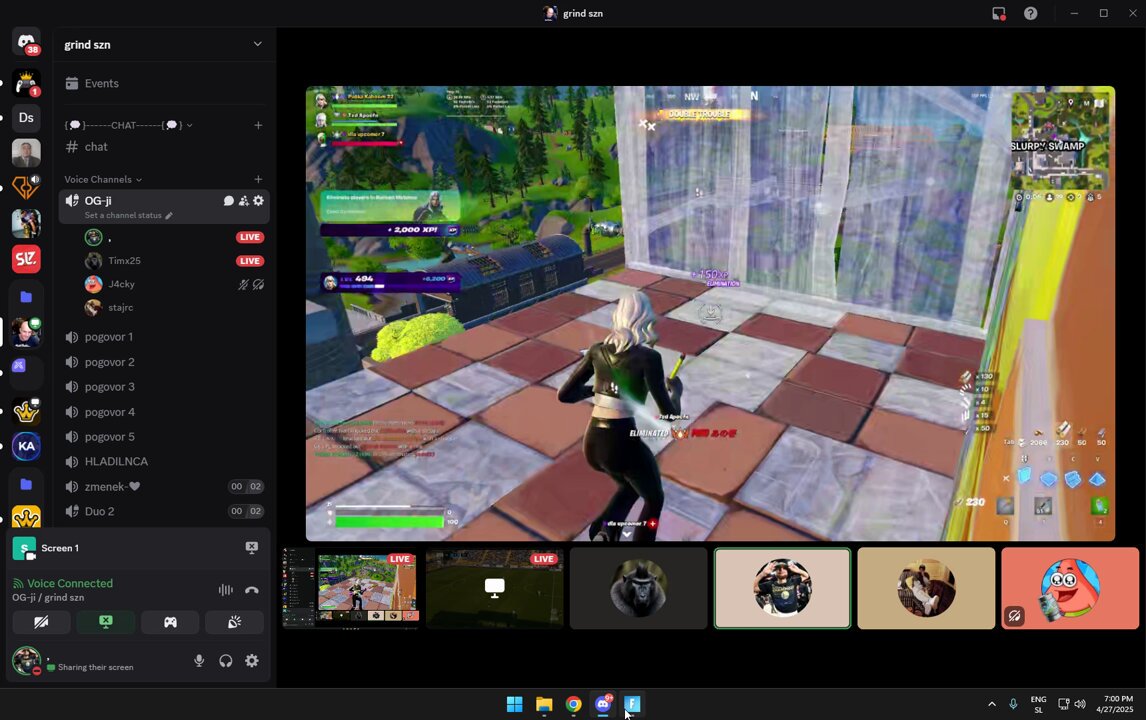Viewport: 1146px width, 720px height.
Task: Stop streaming next to Screen 1
Action: [x=251, y=547]
